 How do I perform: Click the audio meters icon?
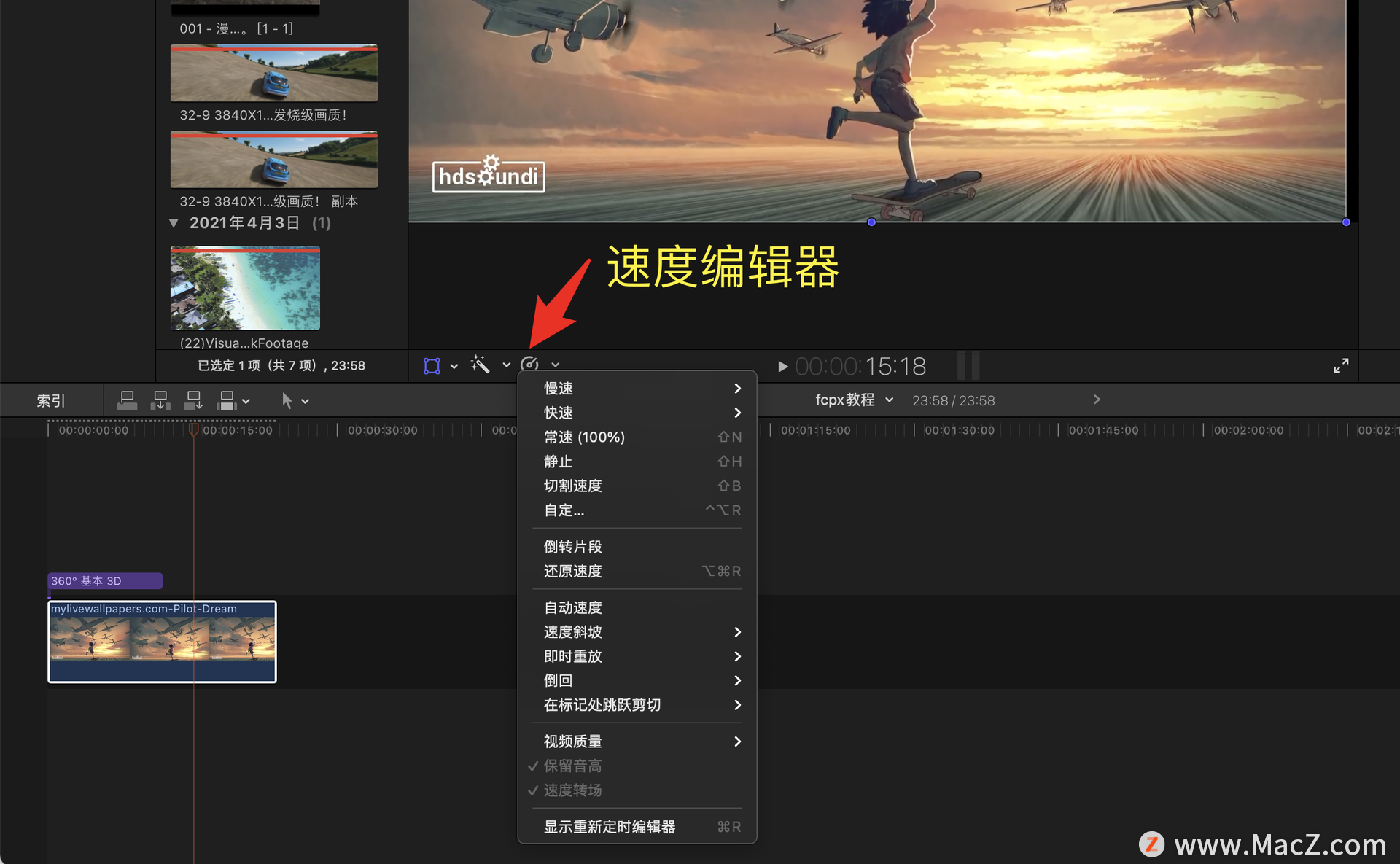[x=968, y=365]
